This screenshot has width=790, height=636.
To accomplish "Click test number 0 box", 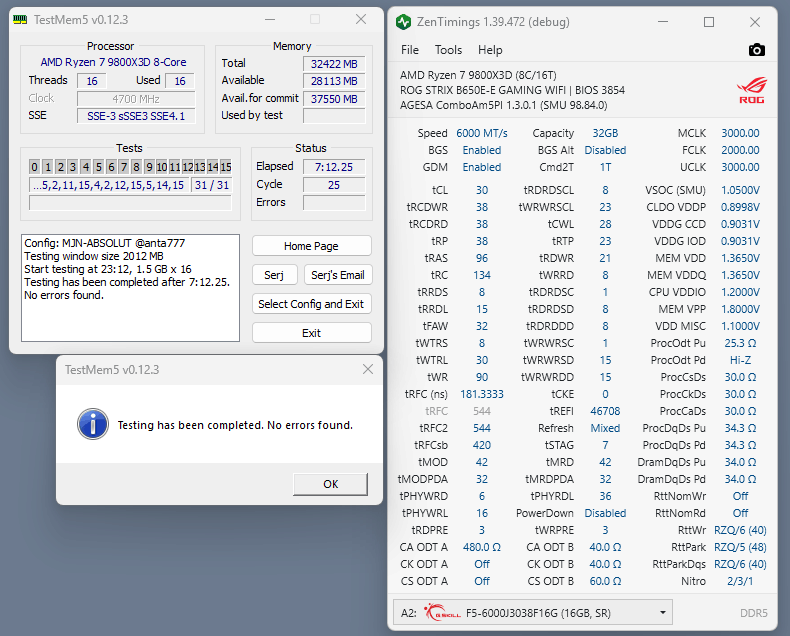I will [34, 167].
